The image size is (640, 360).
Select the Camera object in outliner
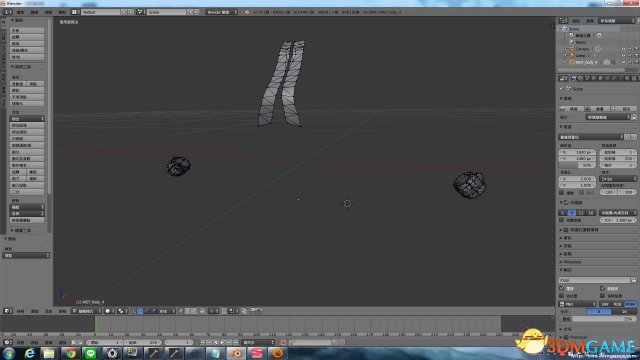[x=582, y=49]
